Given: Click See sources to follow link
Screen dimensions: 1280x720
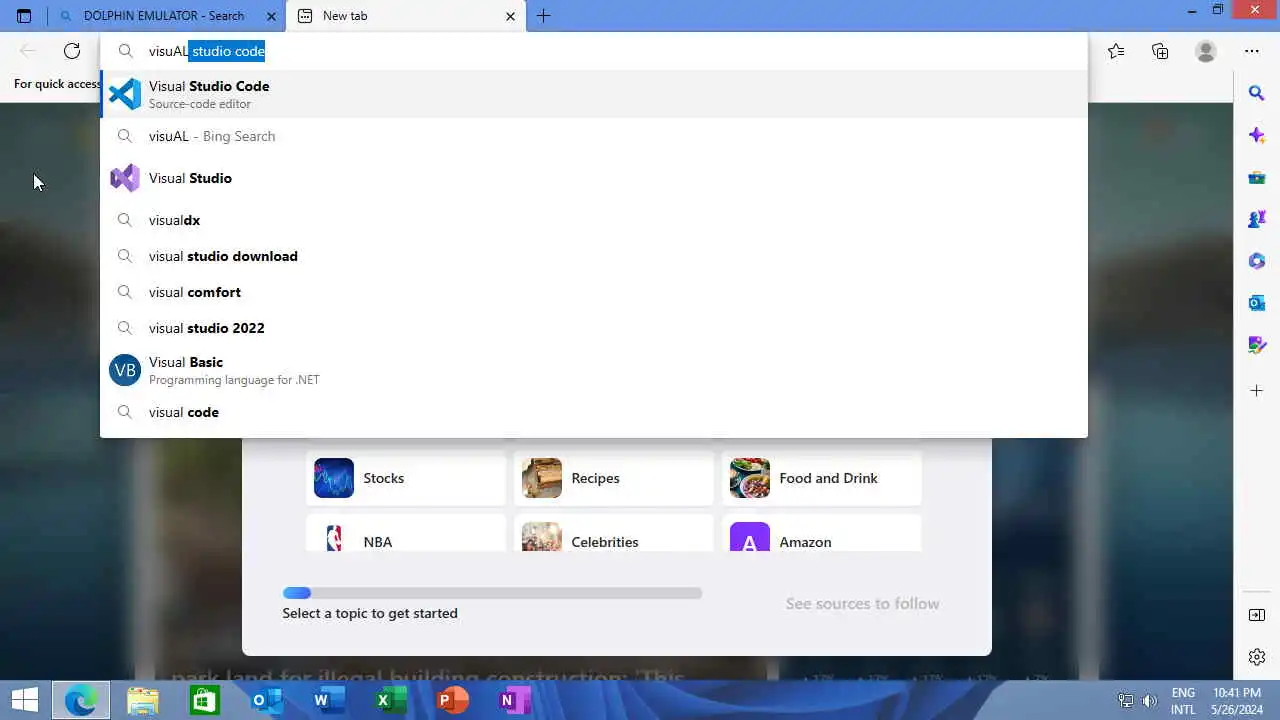Looking at the screenshot, I should (862, 603).
